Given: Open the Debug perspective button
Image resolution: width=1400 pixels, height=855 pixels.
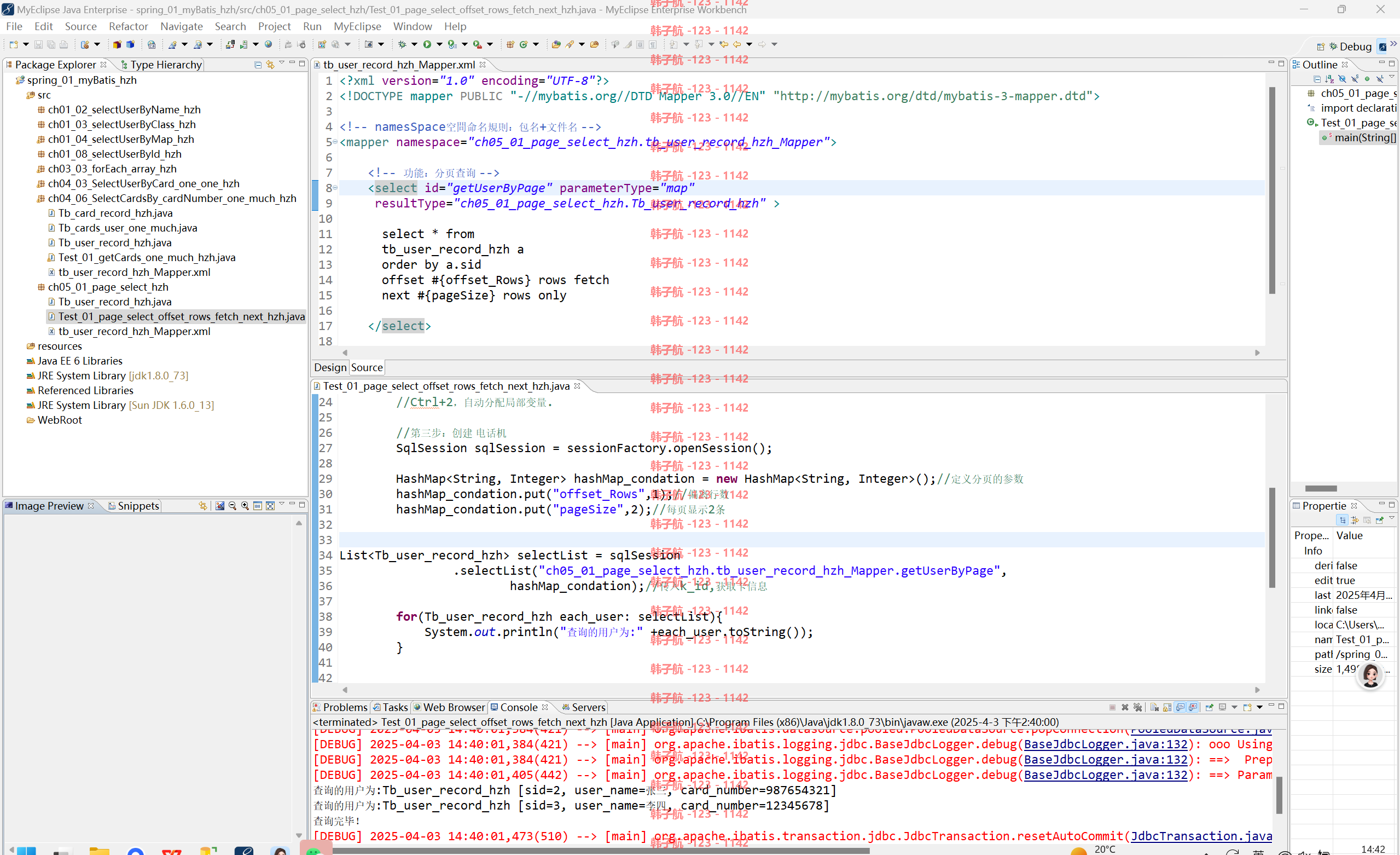Looking at the screenshot, I should [x=1350, y=47].
